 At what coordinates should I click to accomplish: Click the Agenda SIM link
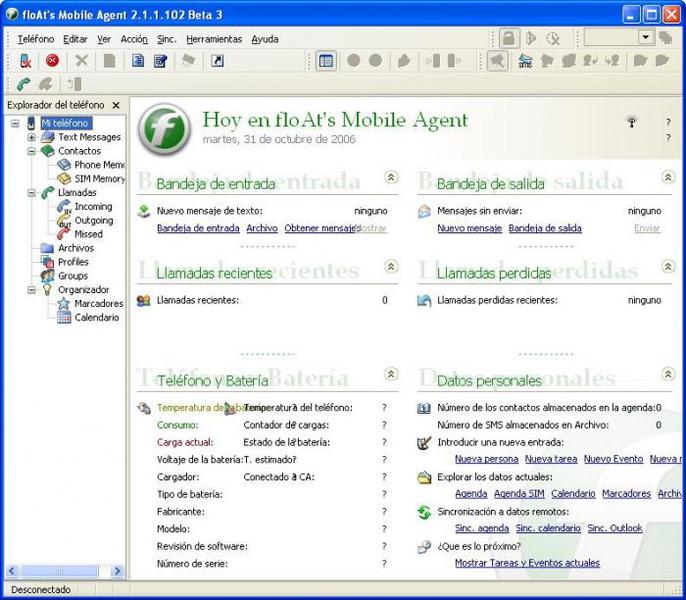pos(519,494)
